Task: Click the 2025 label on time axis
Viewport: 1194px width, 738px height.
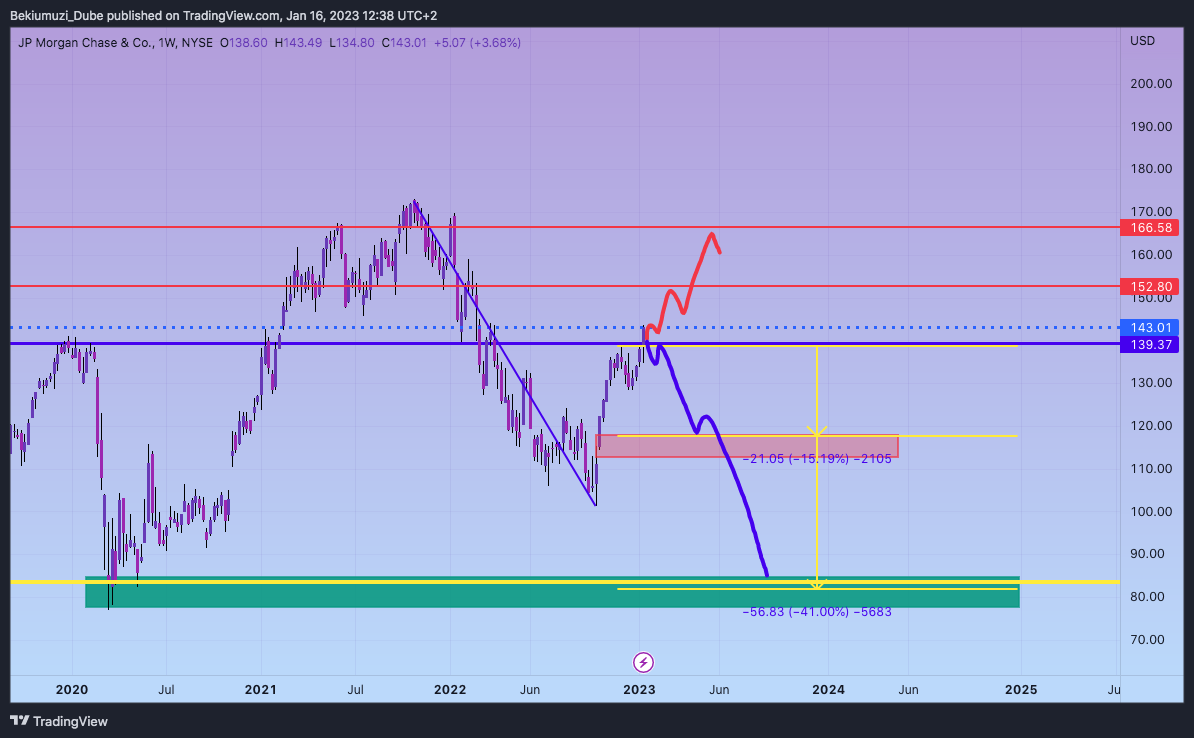Action: tap(1021, 690)
